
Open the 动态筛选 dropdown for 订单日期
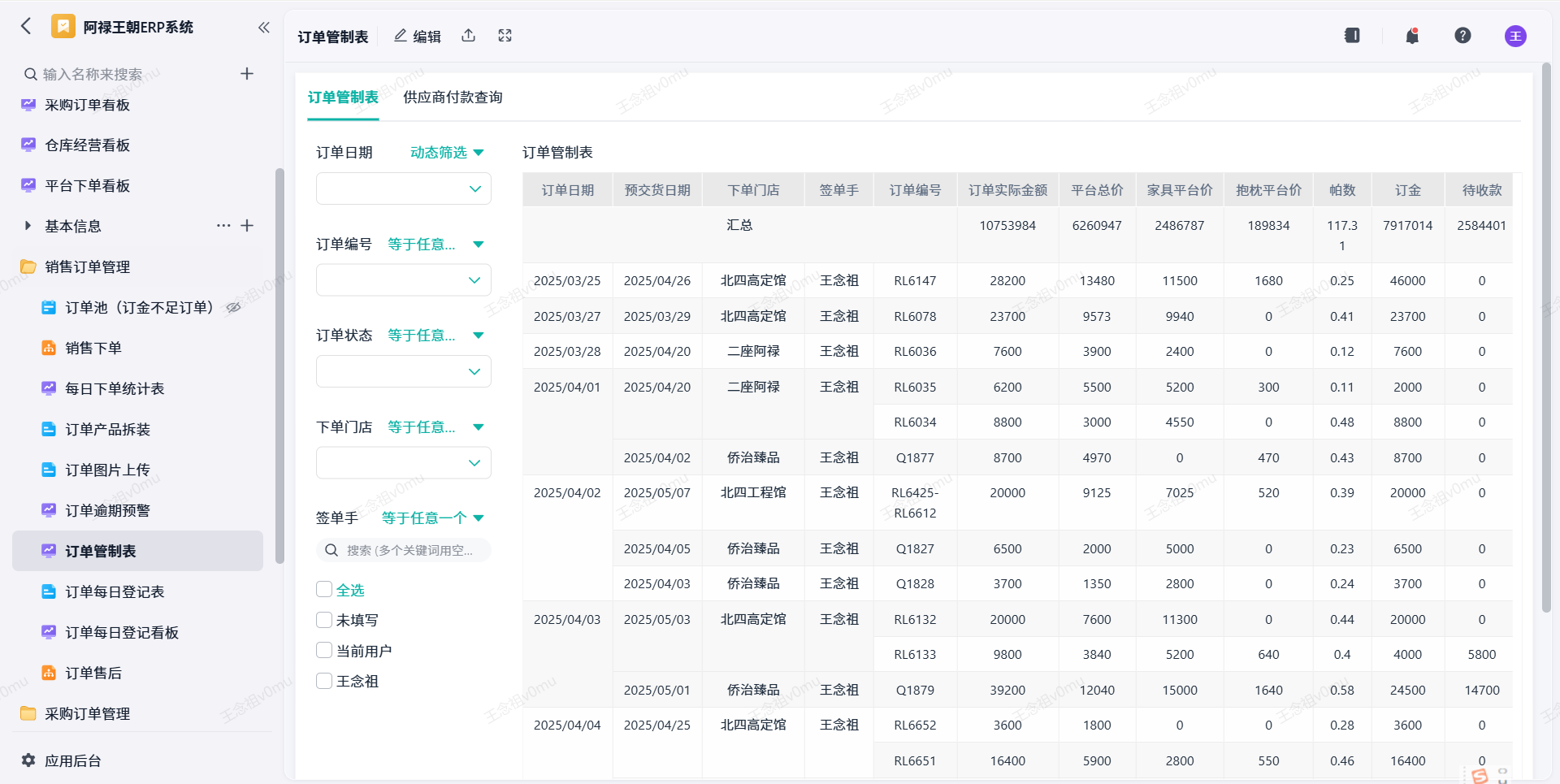pos(447,153)
